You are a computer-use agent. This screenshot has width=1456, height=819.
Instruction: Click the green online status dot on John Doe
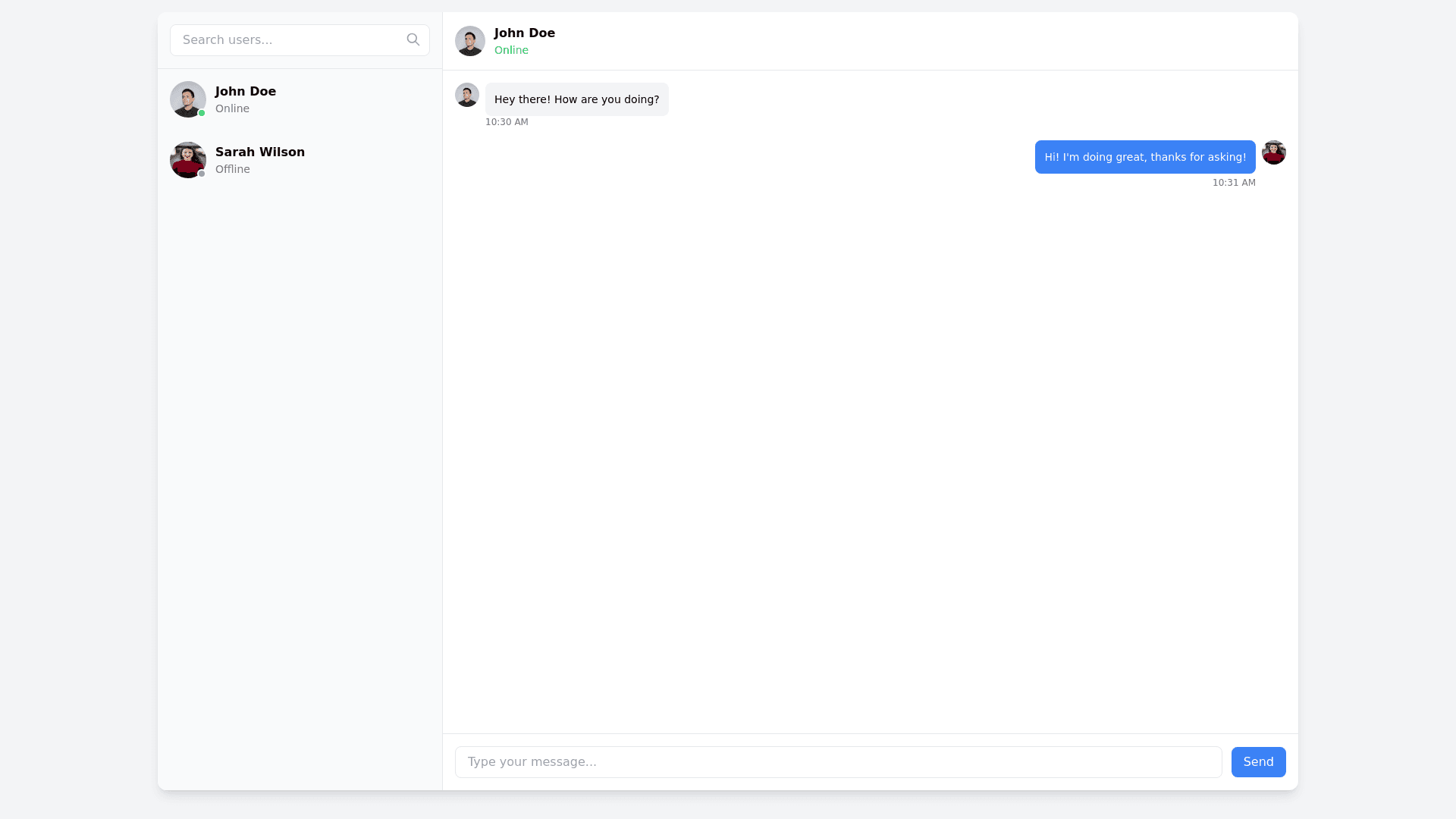[x=202, y=113]
